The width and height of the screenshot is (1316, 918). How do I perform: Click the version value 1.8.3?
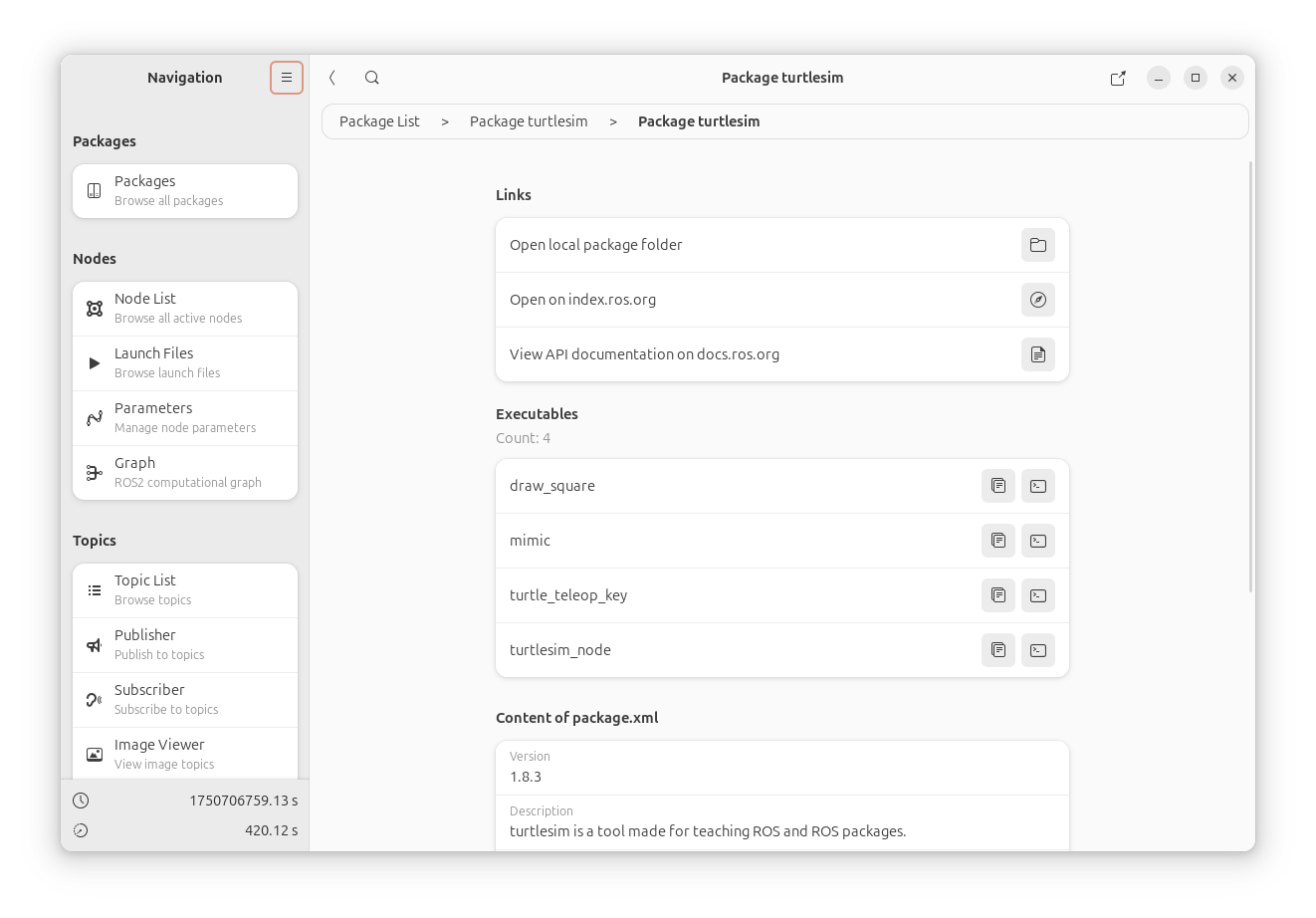pyautogui.click(x=526, y=777)
